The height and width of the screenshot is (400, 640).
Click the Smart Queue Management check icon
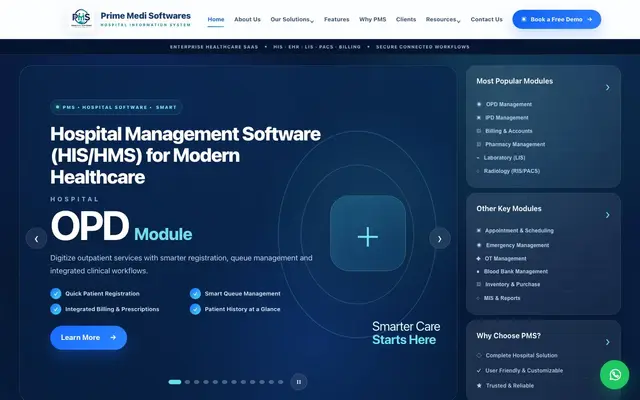click(196, 293)
